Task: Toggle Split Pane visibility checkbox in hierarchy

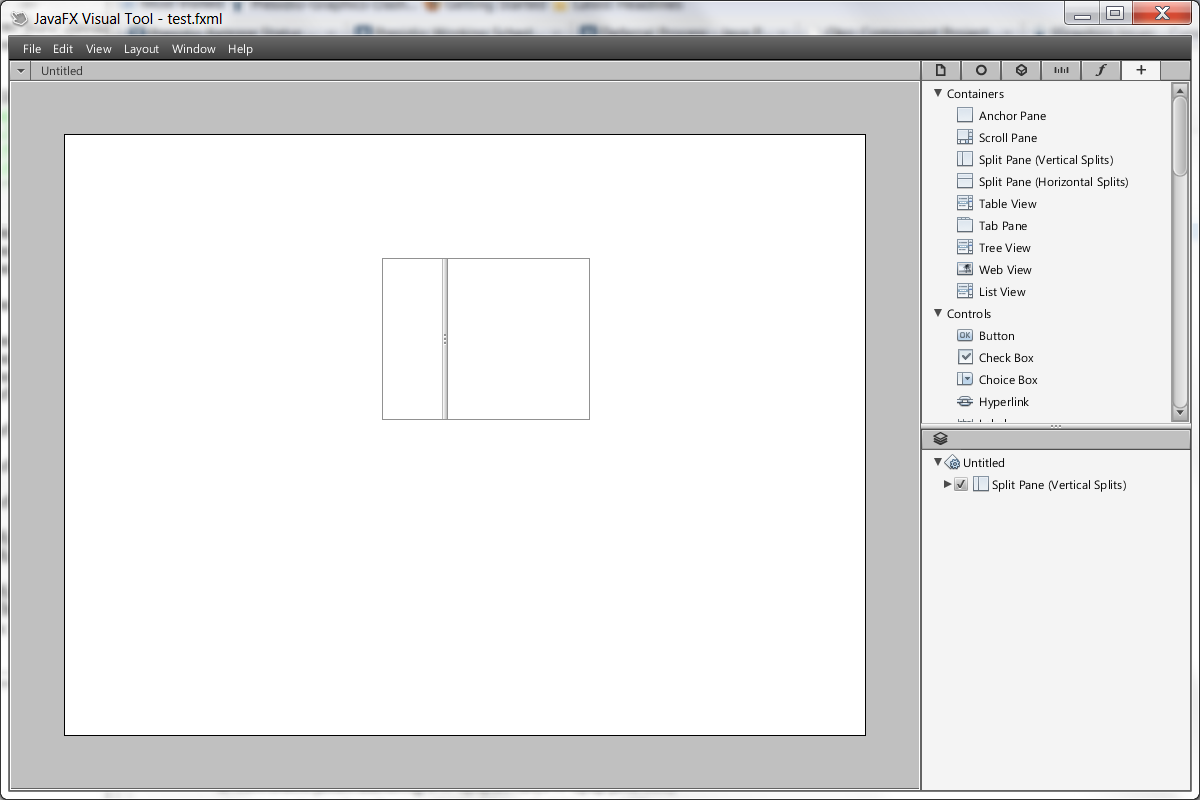Action: tap(961, 485)
